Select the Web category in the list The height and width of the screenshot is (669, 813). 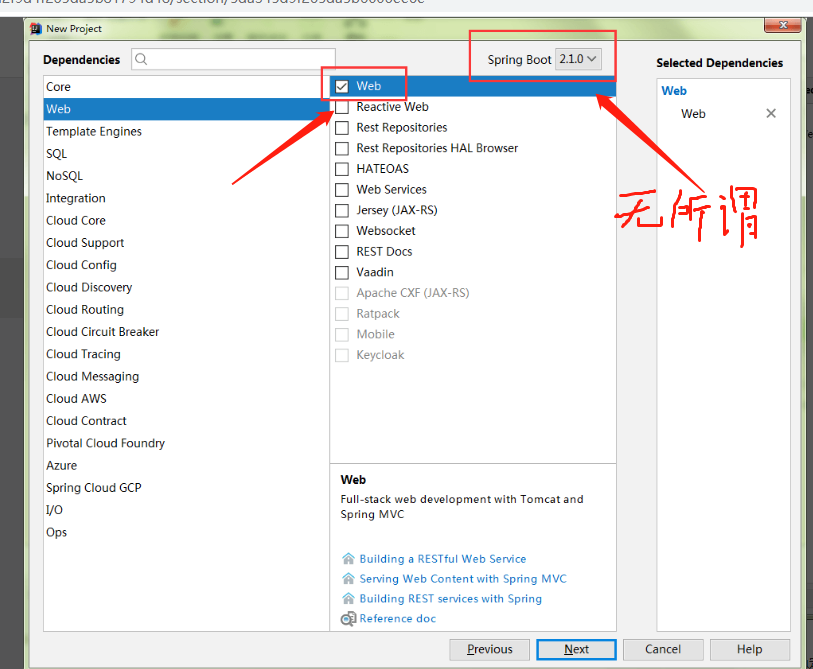[186, 109]
